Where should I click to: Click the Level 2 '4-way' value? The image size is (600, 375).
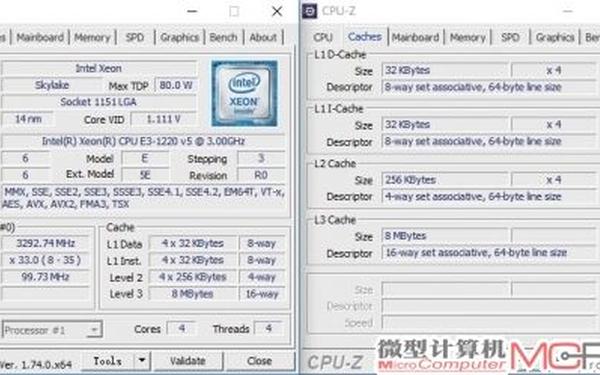pyautogui.click(x=262, y=277)
